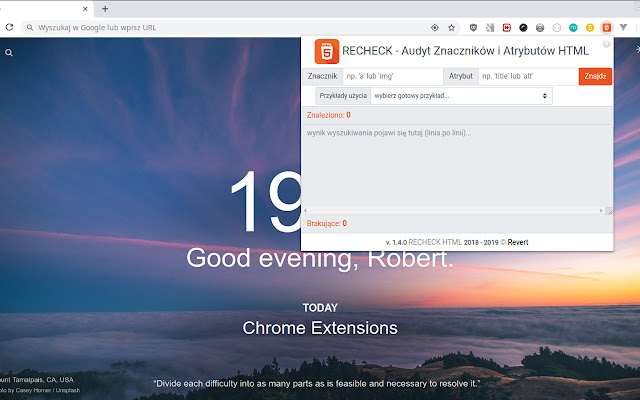
Task: Click the Znacznik tag input field
Action: pos(390,76)
